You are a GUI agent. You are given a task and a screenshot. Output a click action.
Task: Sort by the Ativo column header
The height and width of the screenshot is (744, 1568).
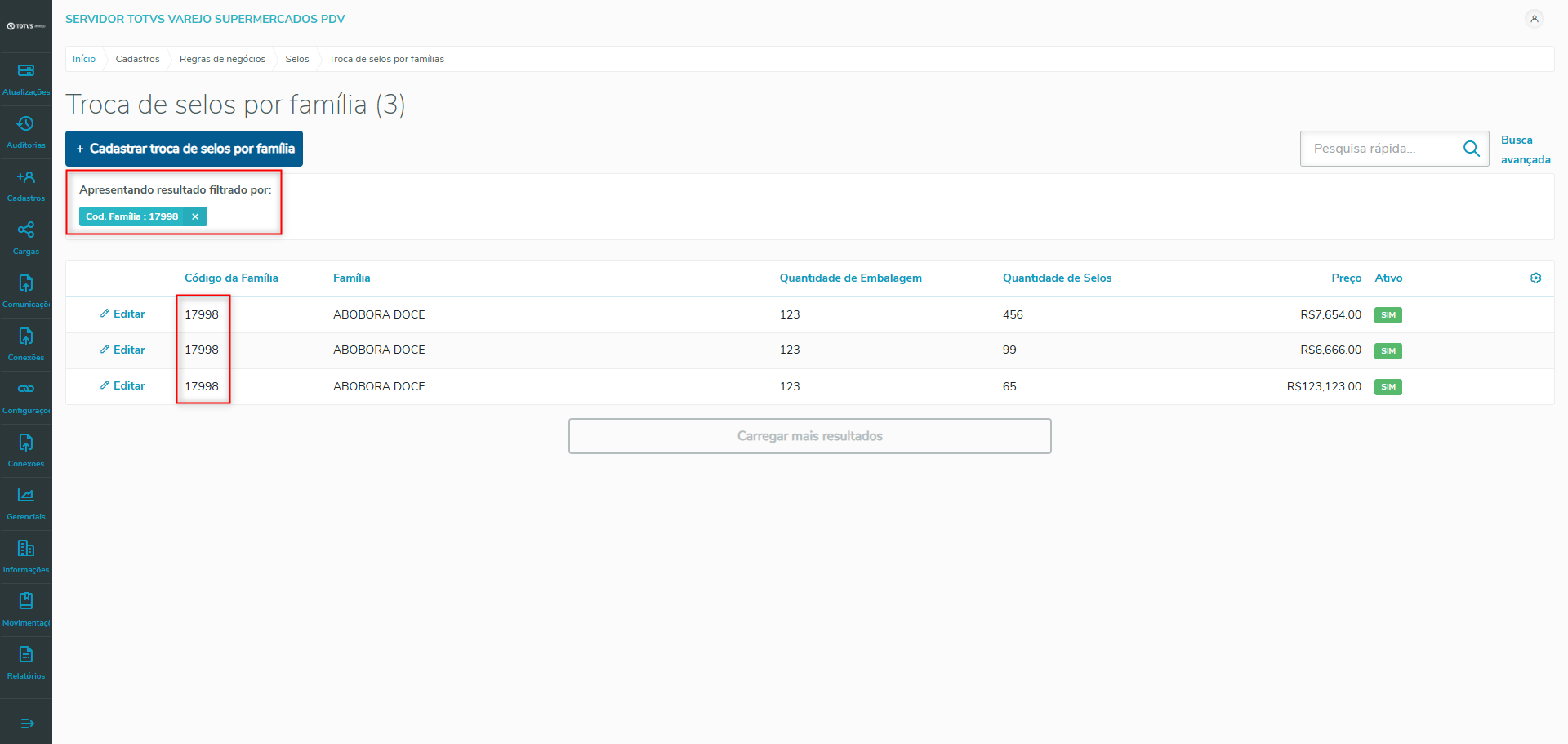pyautogui.click(x=1388, y=278)
